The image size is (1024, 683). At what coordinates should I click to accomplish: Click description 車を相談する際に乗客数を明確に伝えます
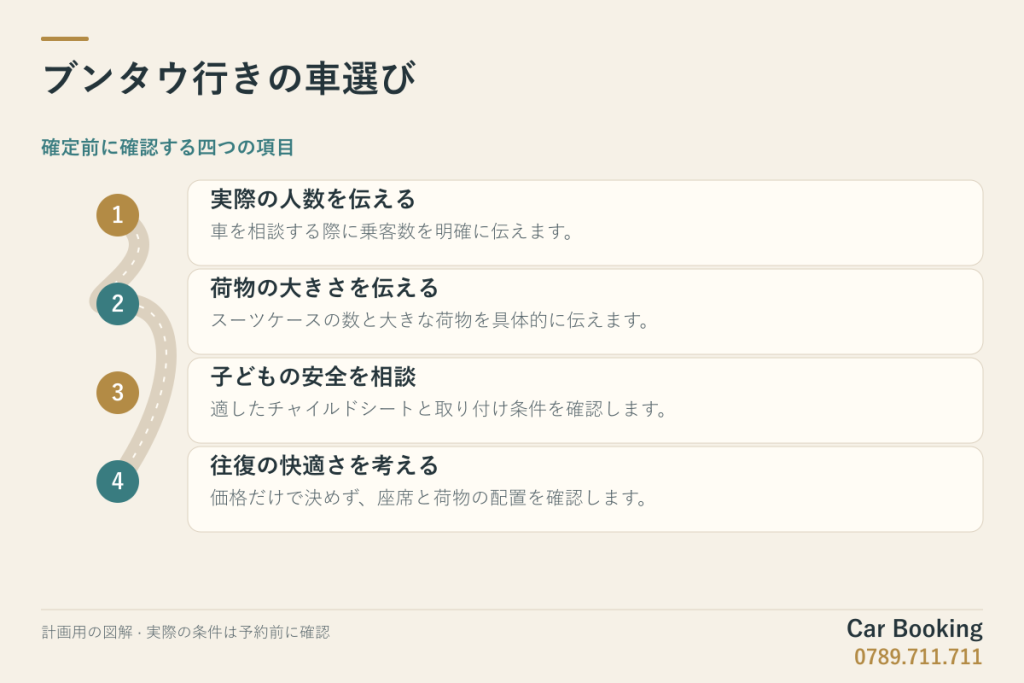click(x=392, y=231)
